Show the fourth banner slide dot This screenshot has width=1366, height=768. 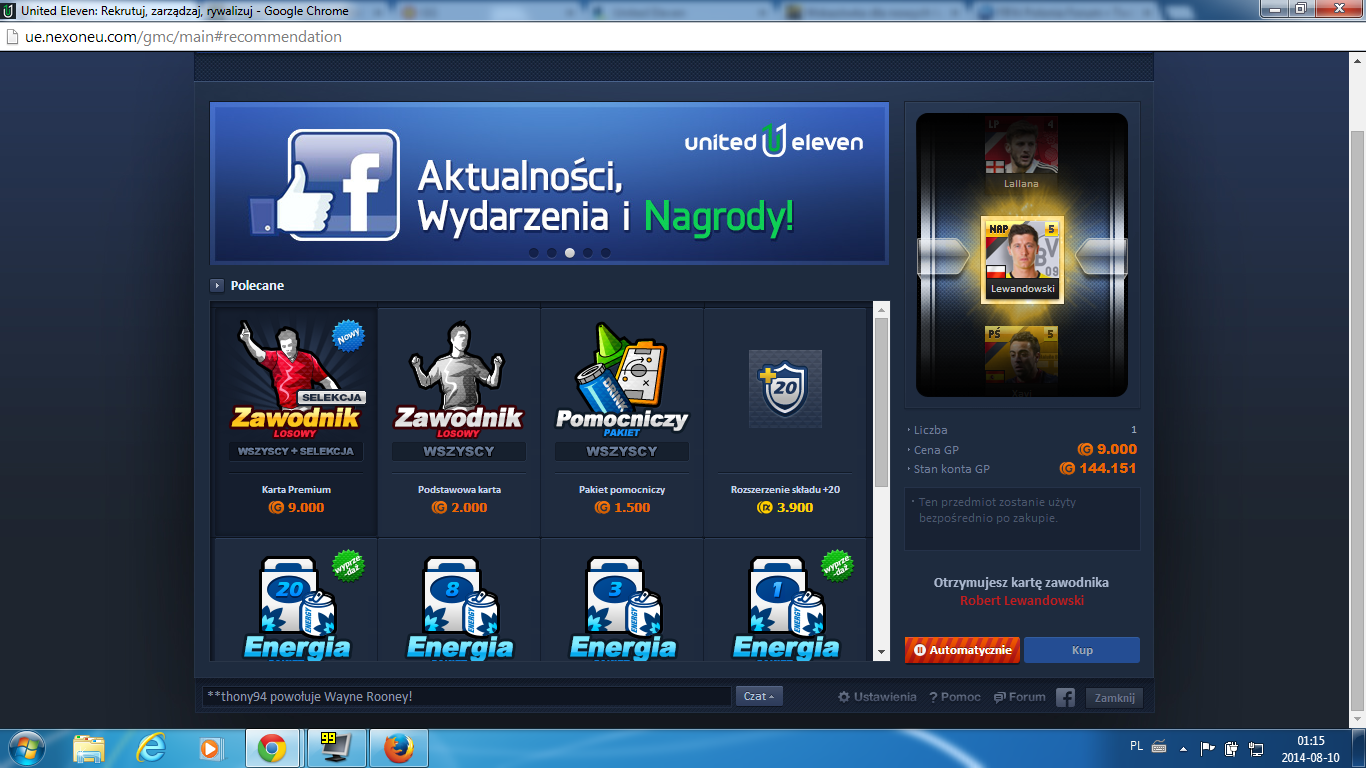pos(588,253)
